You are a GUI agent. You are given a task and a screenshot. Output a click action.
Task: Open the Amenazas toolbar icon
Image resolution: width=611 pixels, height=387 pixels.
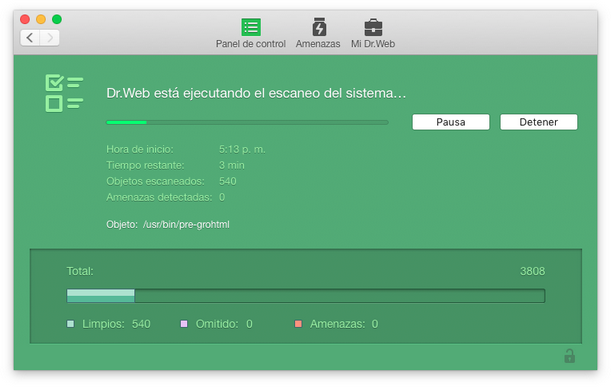click(319, 27)
